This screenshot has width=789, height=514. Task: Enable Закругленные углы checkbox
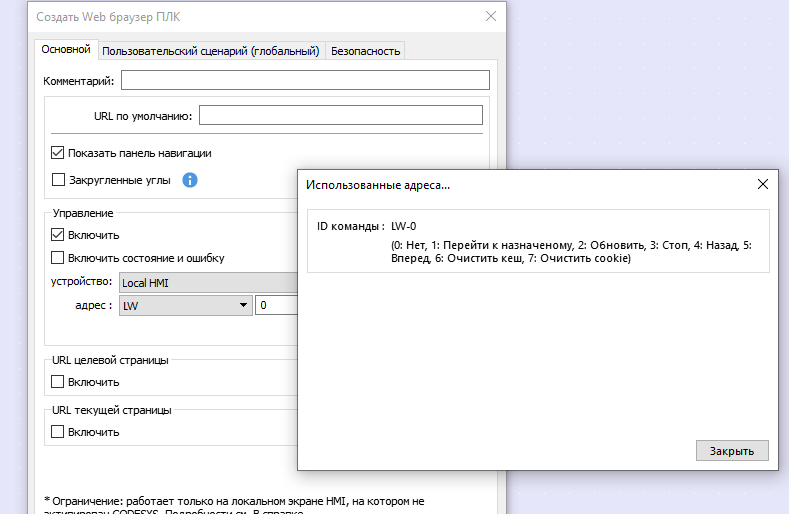click(58, 180)
